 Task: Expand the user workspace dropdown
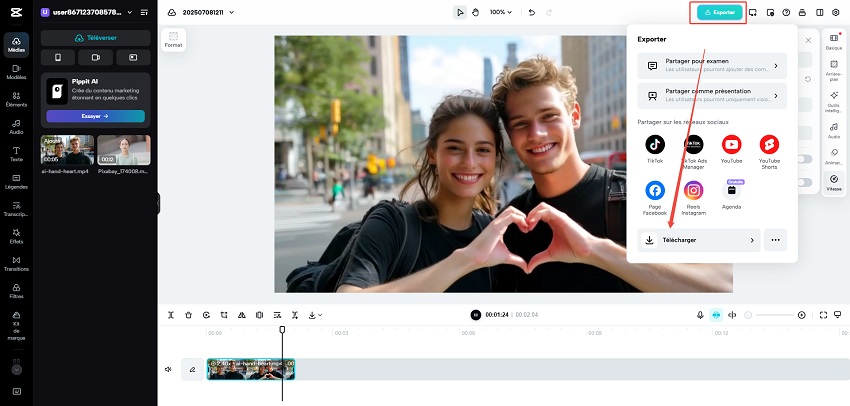click(x=130, y=12)
